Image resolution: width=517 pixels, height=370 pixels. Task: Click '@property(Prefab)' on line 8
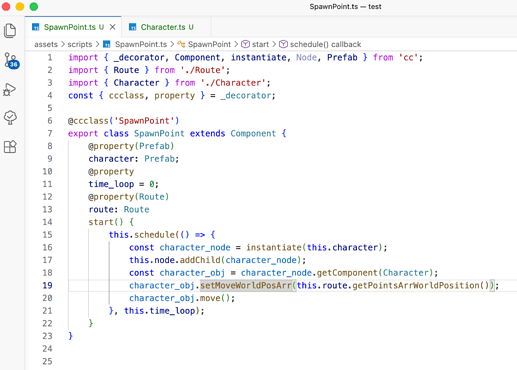click(x=131, y=146)
